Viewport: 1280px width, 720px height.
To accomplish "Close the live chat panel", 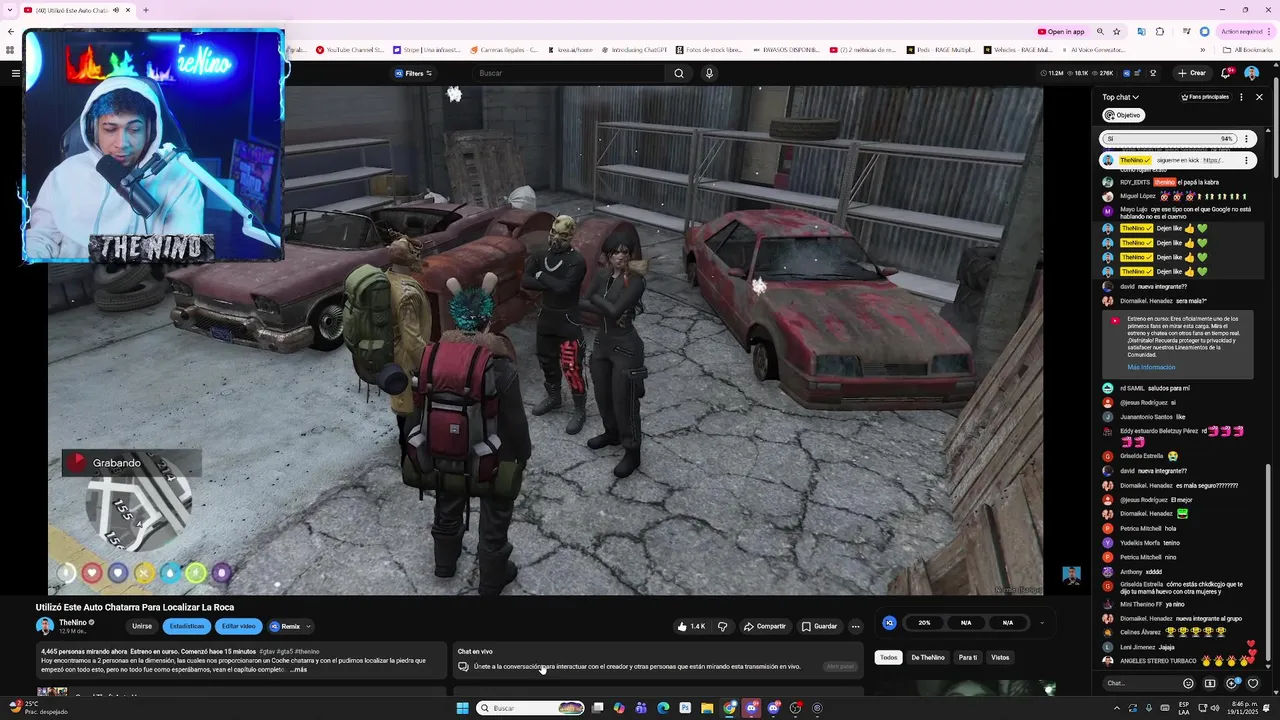I will [1259, 97].
